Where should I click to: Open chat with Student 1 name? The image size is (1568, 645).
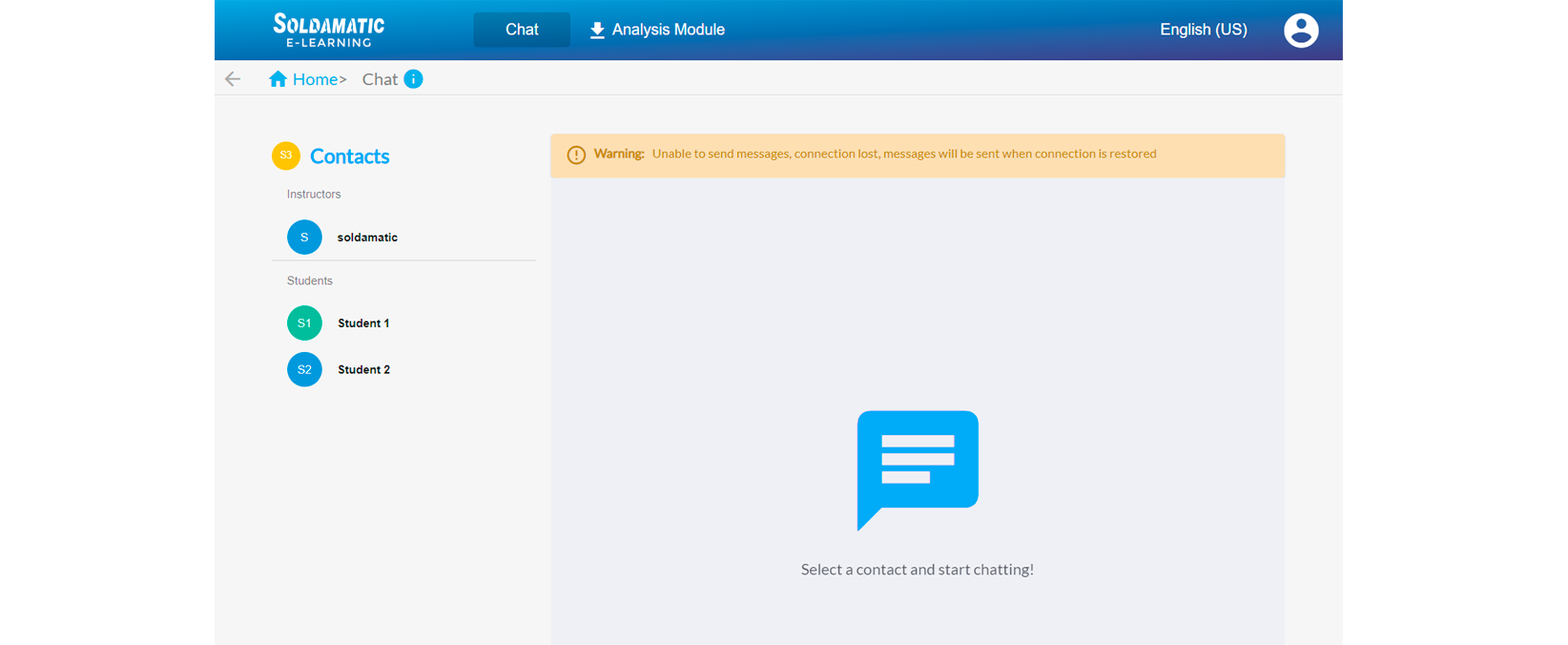(x=363, y=323)
